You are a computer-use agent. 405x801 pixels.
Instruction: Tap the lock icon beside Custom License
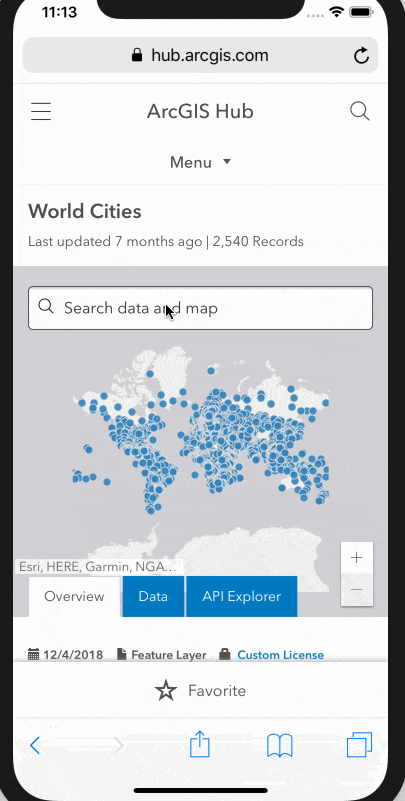click(225, 654)
